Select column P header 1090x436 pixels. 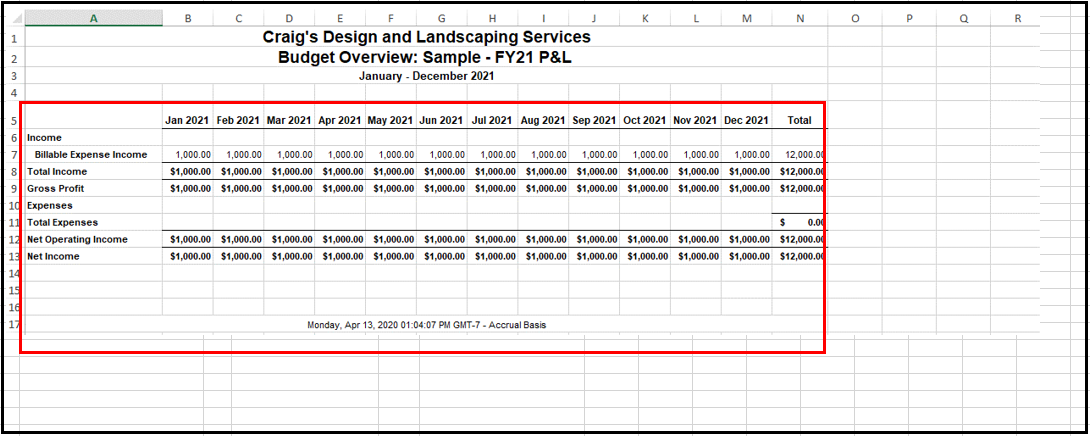click(909, 19)
